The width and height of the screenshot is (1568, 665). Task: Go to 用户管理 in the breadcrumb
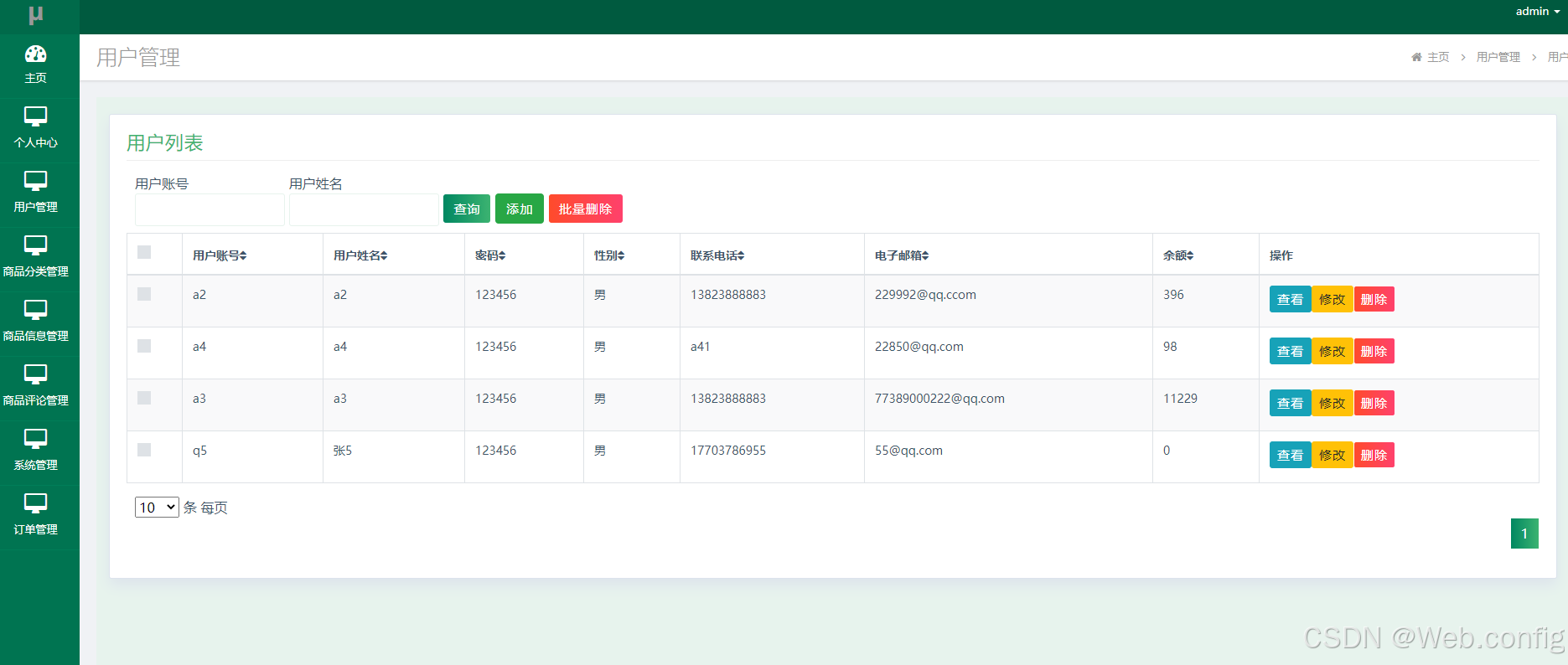[1498, 57]
